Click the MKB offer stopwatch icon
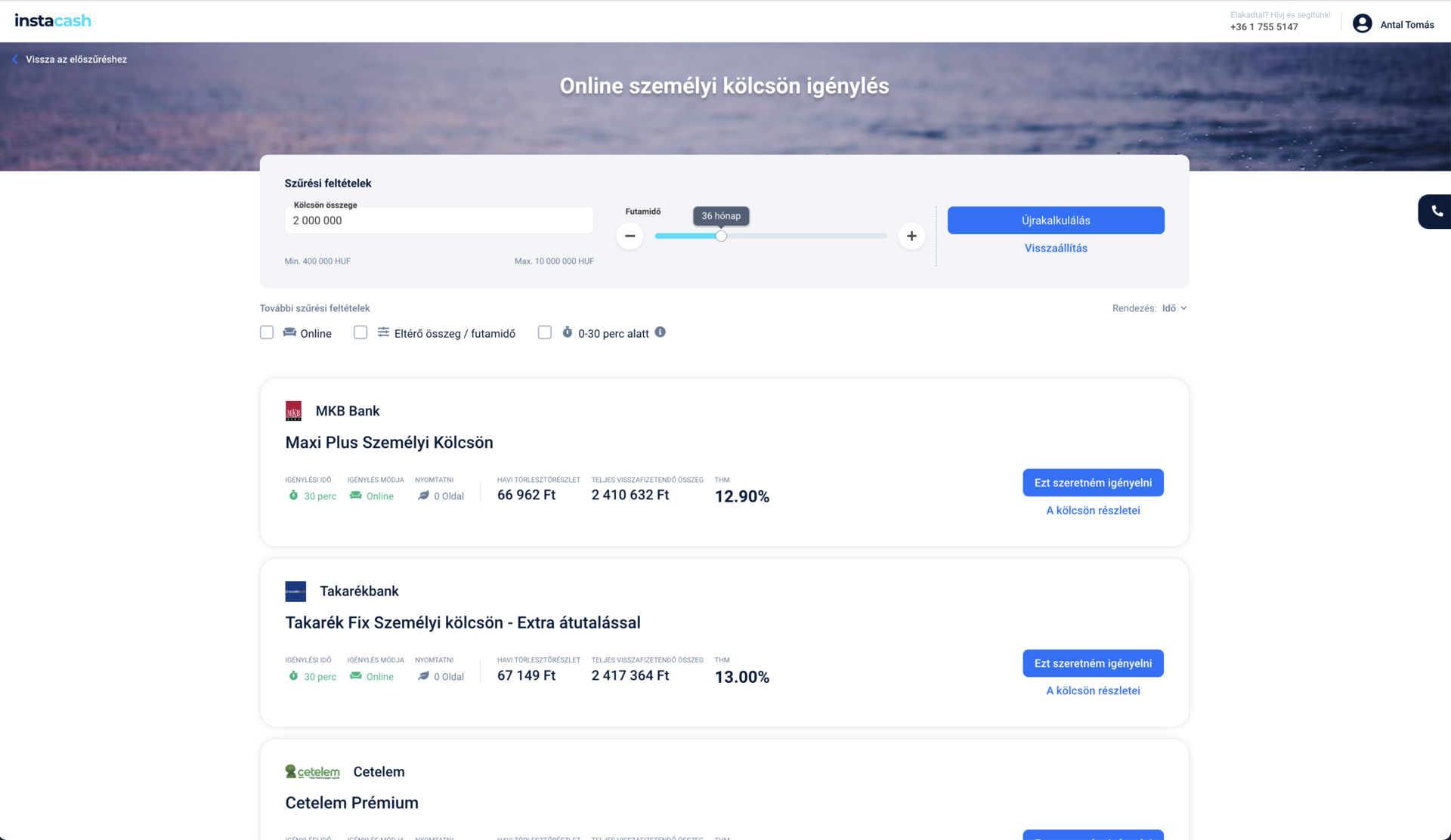 click(x=293, y=496)
